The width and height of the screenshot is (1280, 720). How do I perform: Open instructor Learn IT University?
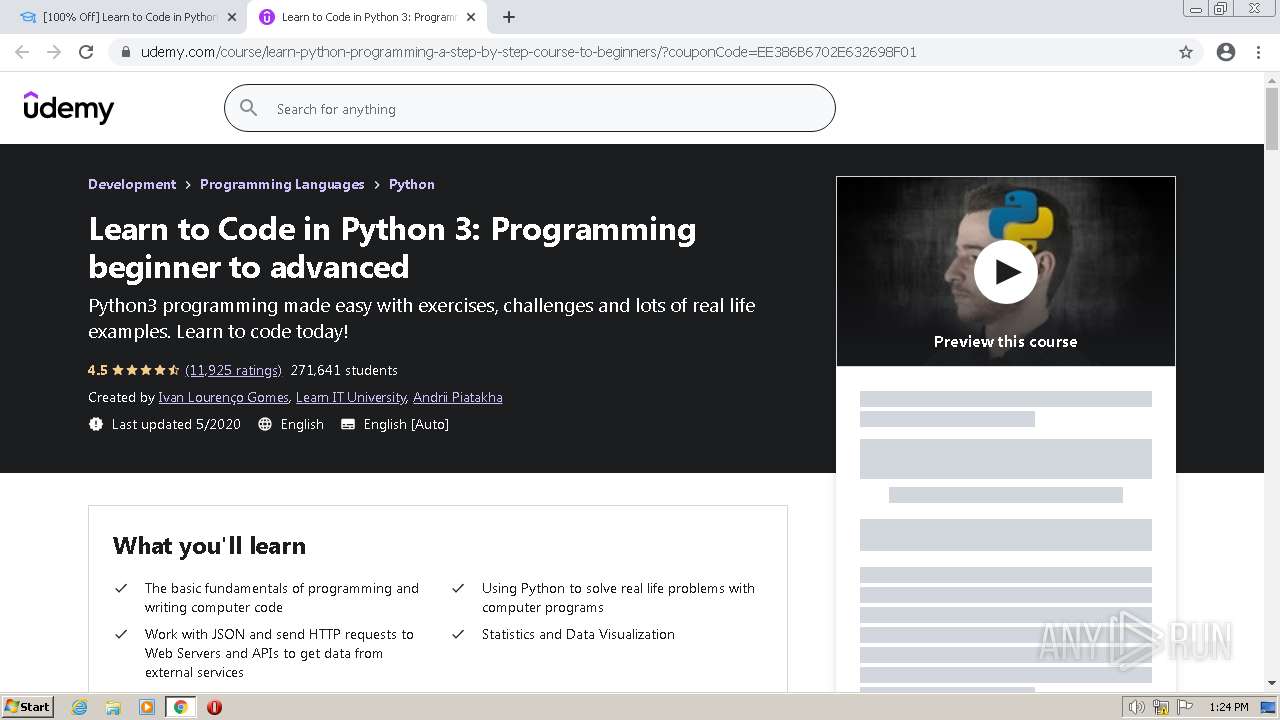[351, 397]
